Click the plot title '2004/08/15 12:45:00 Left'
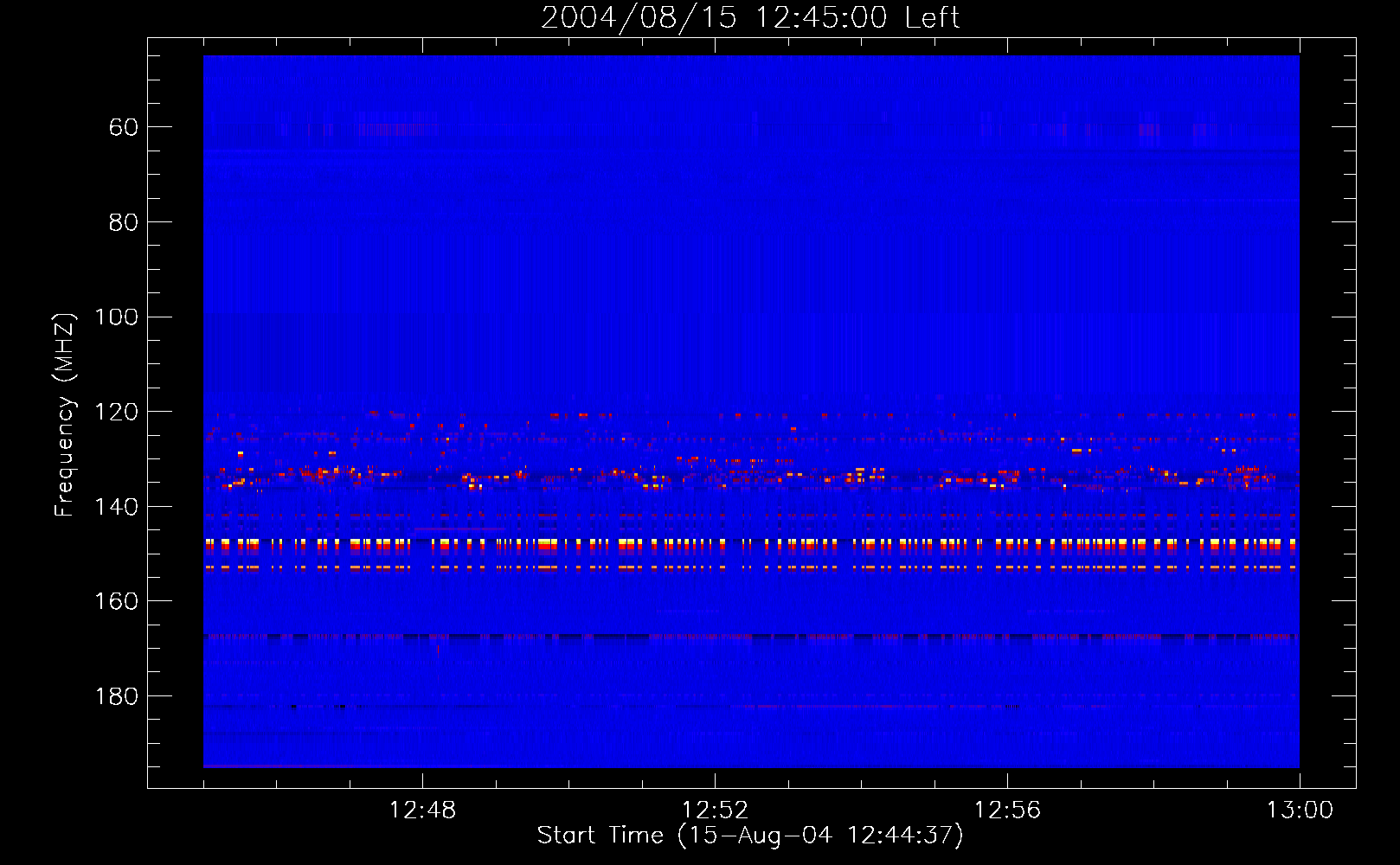Viewport: 1400px width, 865px height. [x=750, y=17]
